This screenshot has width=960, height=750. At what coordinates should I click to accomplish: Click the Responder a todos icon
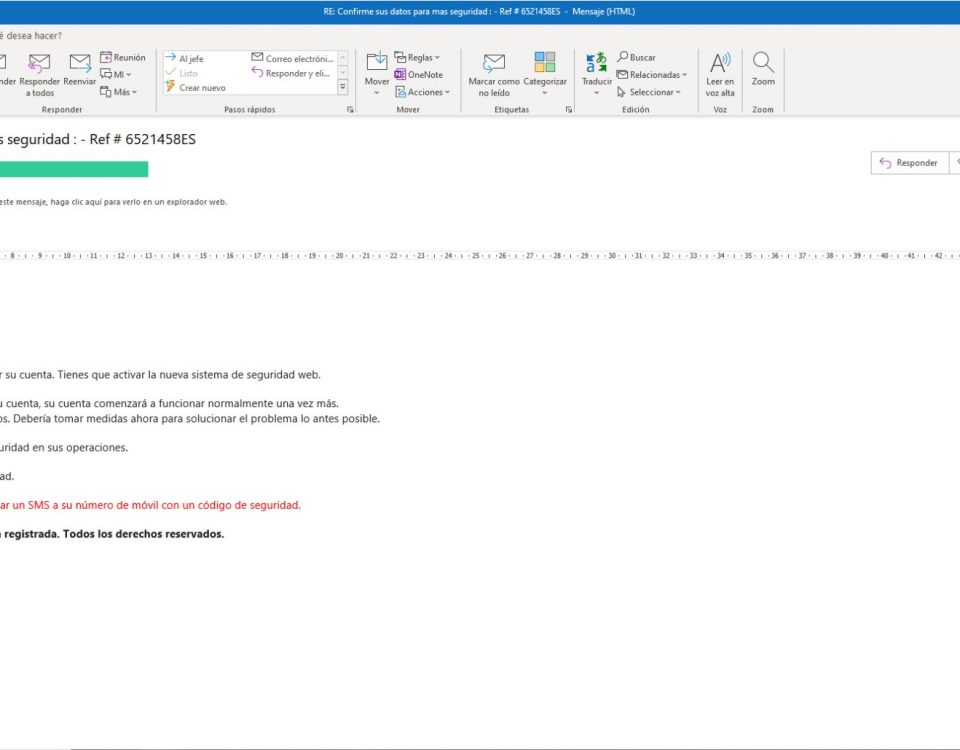(x=39, y=64)
